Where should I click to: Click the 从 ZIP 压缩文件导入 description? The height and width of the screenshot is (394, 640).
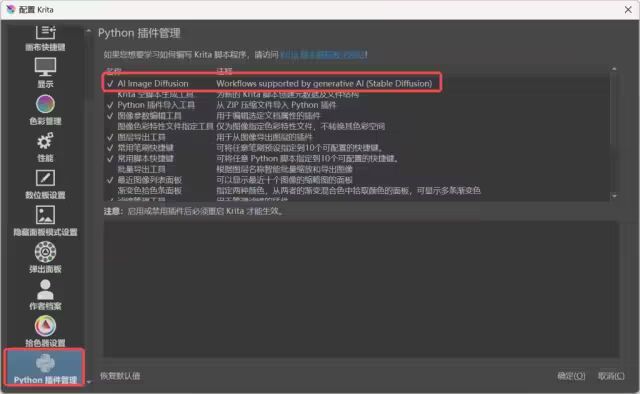coord(276,105)
